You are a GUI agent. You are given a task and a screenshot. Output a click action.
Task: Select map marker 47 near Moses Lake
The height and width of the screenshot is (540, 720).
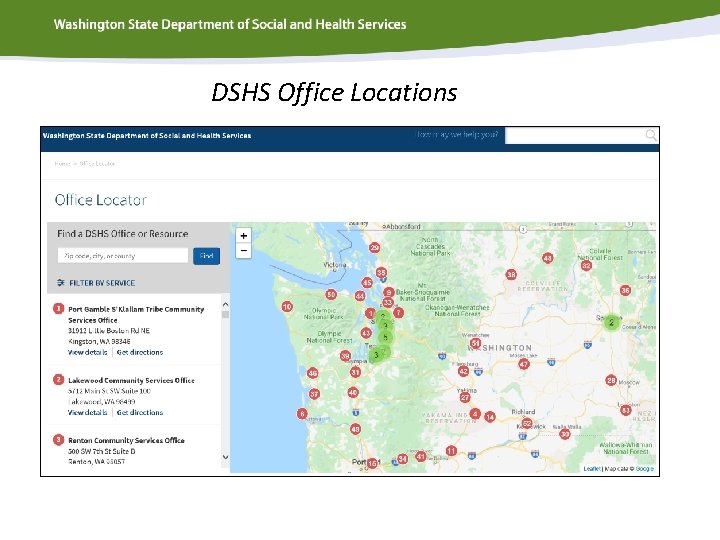[523, 365]
